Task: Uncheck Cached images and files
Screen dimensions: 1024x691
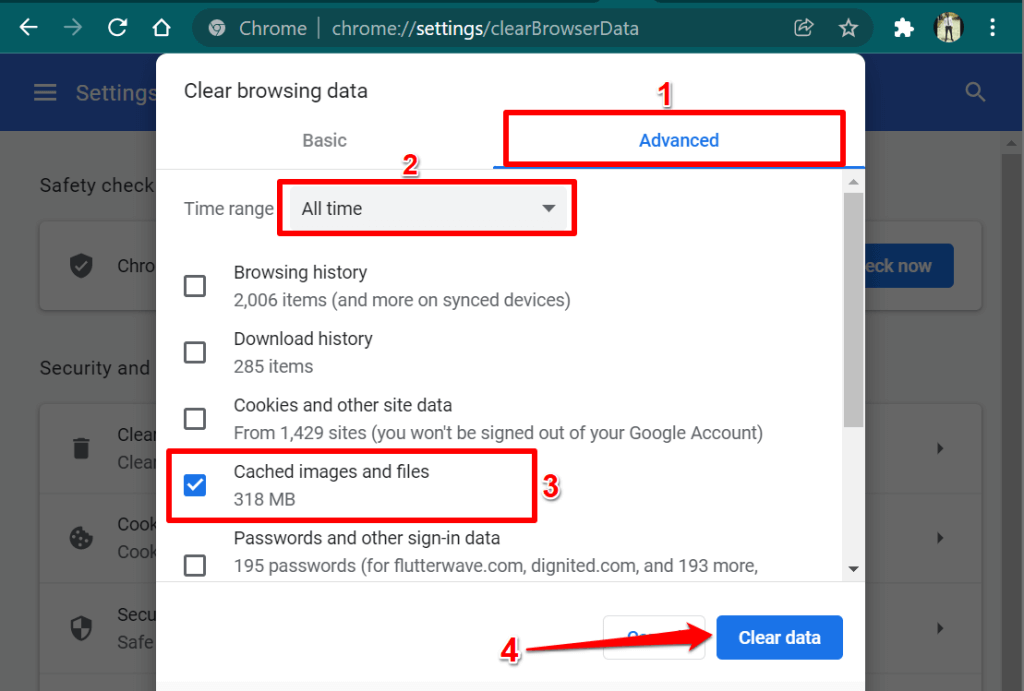Action: pyautogui.click(x=195, y=485)
